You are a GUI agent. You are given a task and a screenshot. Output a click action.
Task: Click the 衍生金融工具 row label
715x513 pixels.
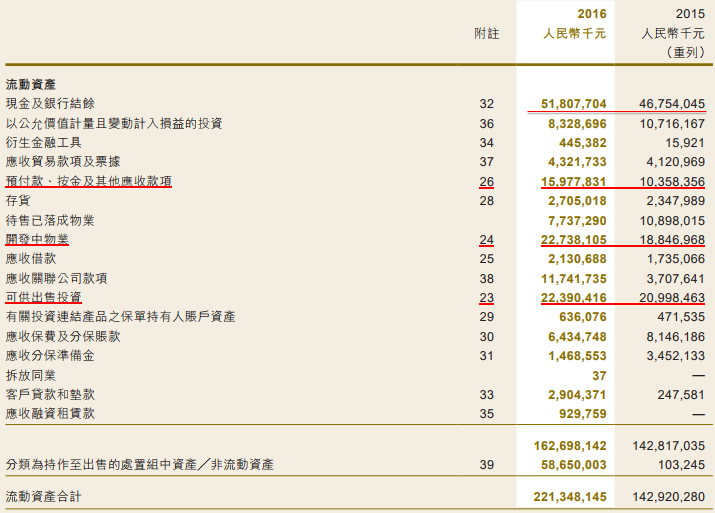43,143
